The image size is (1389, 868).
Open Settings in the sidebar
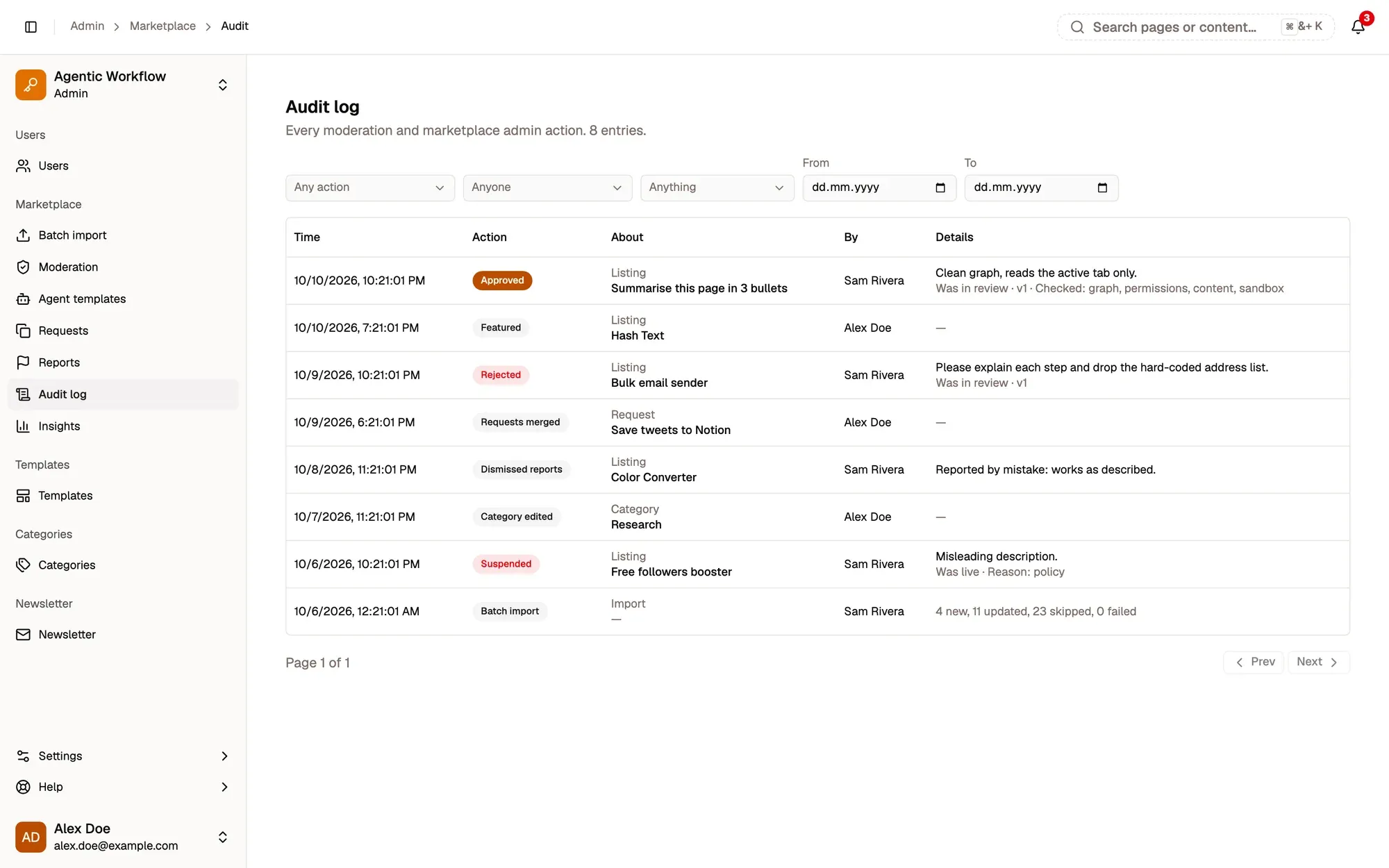[x=123, y=756]
